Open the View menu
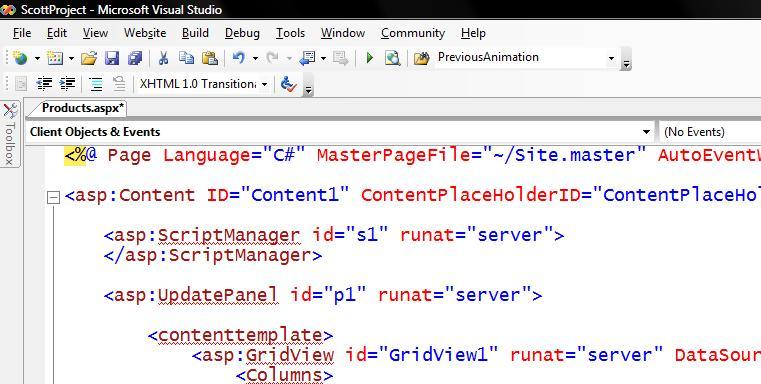 click(x=95, y=33)
